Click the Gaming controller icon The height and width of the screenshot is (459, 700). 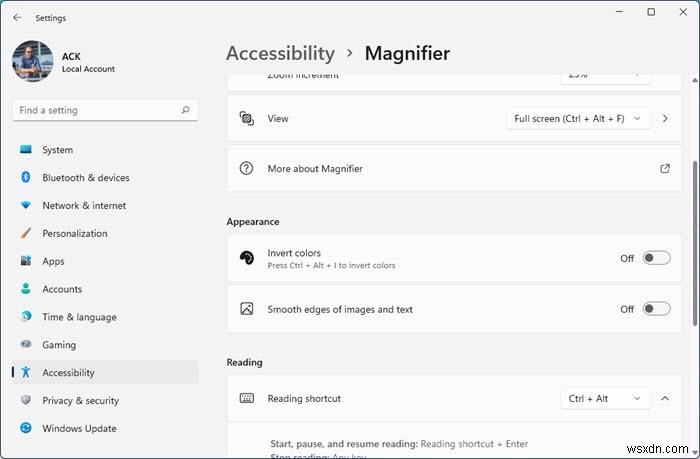26,344
